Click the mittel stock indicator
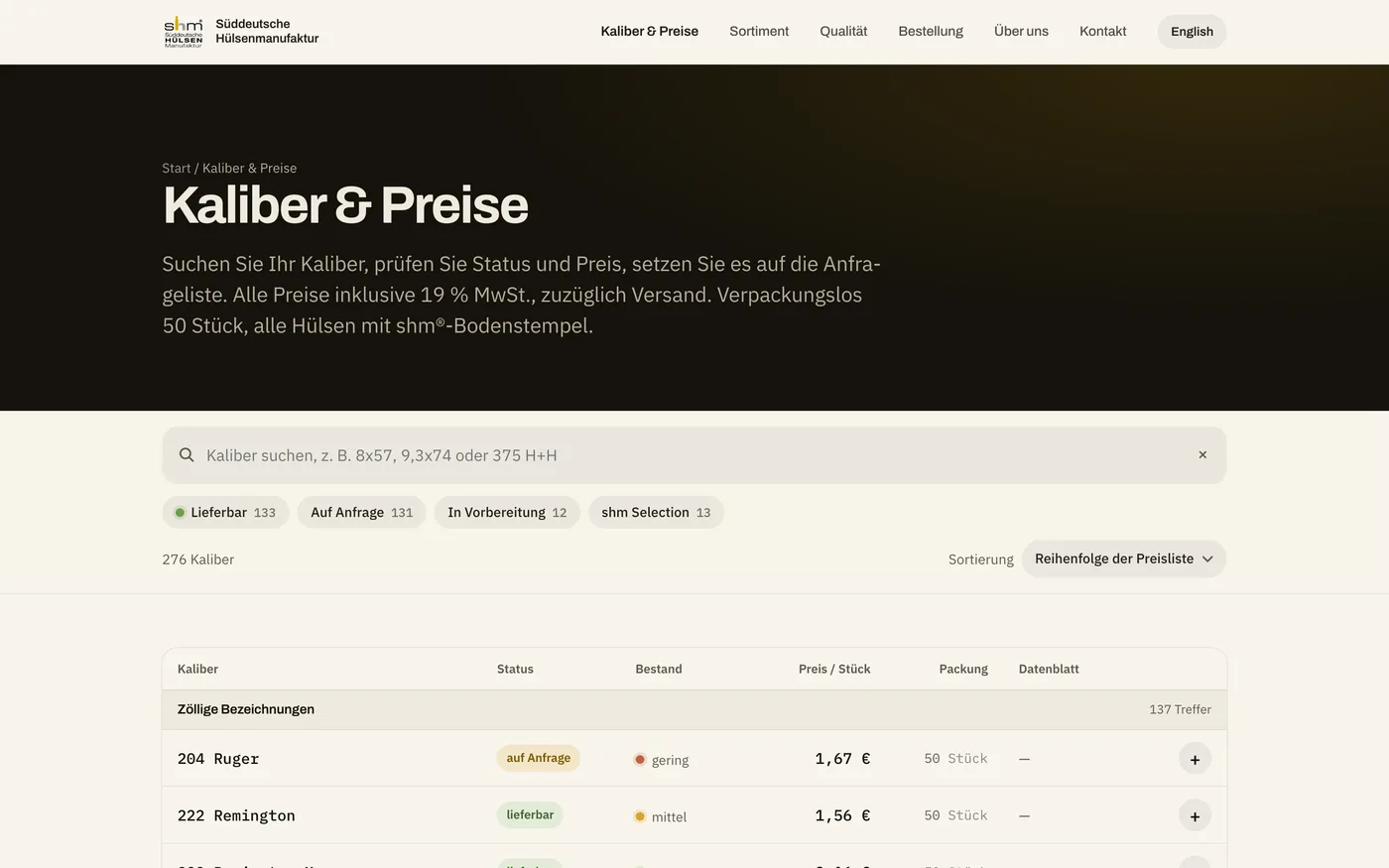The height and width of the screenshot is (868, 1389). [661, 817]
